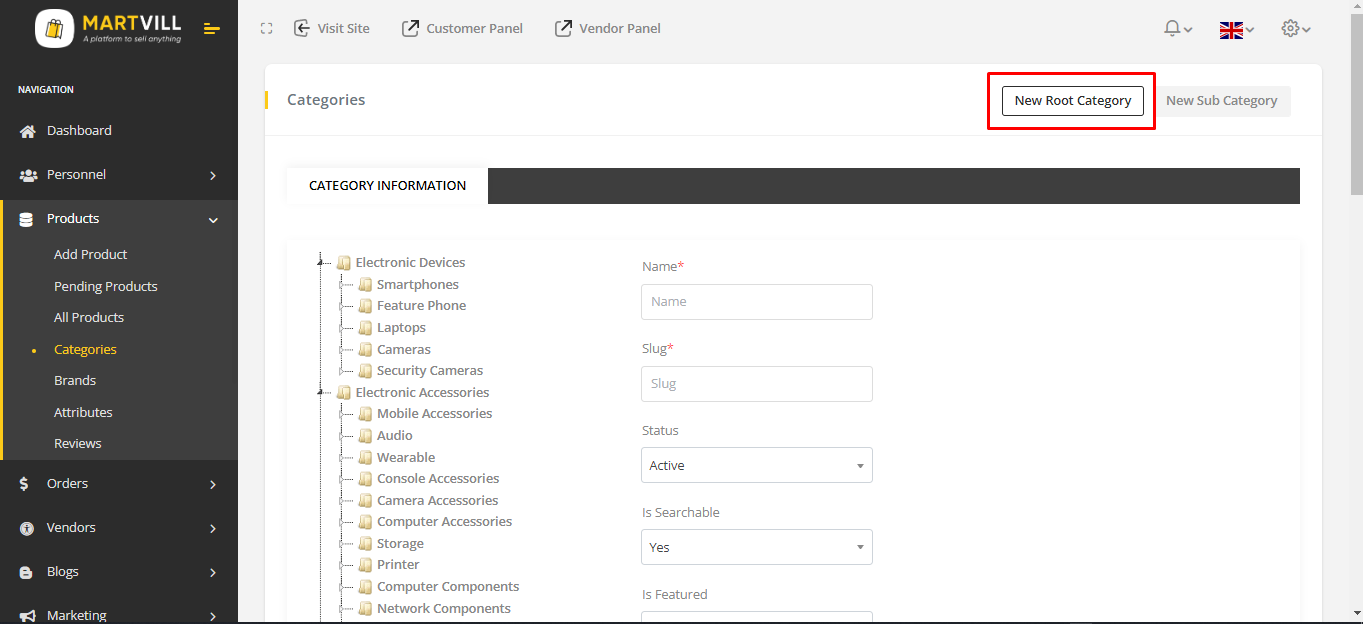Open the notifications bell icon
Image resolution: width=1363 pixels, height=624 pixels.
pos(1172,29)
